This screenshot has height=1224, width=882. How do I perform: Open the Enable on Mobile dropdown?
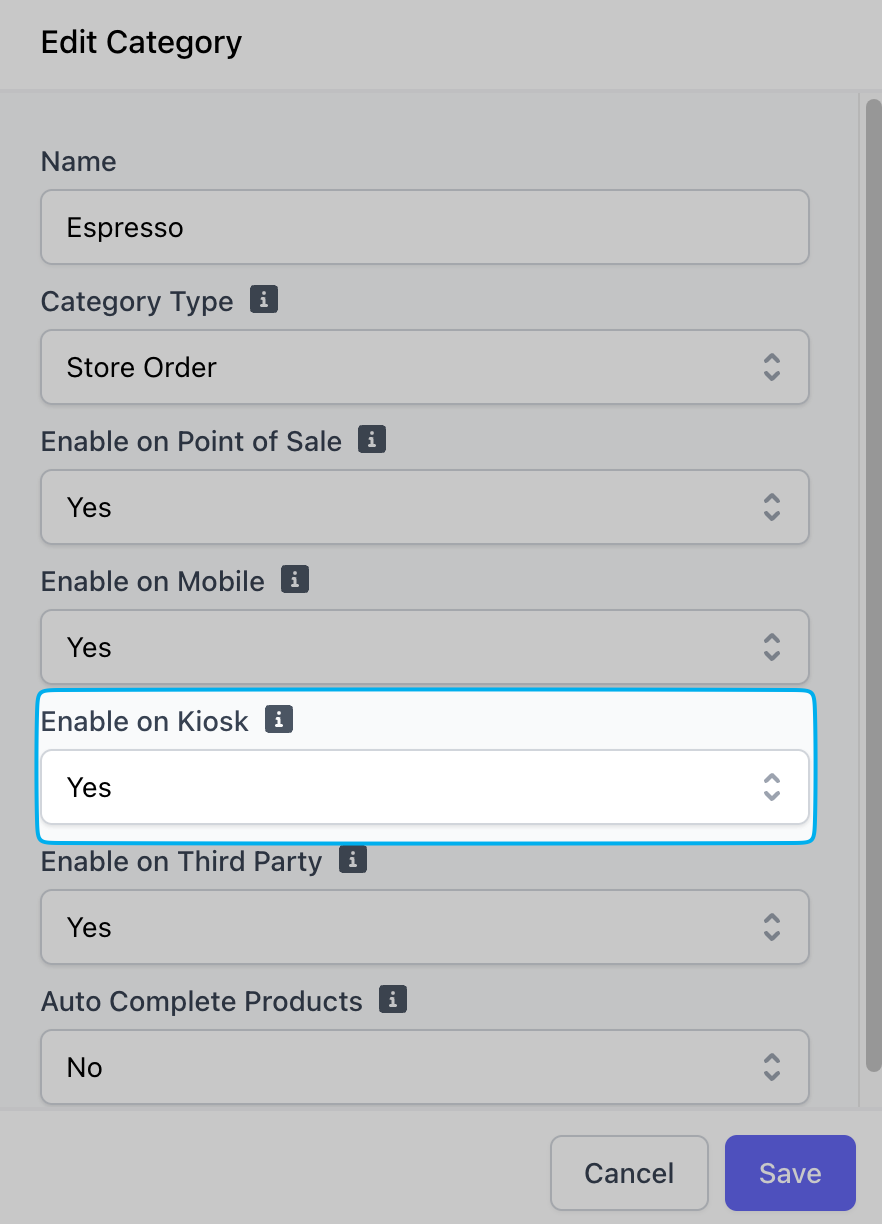coord(425,647)
